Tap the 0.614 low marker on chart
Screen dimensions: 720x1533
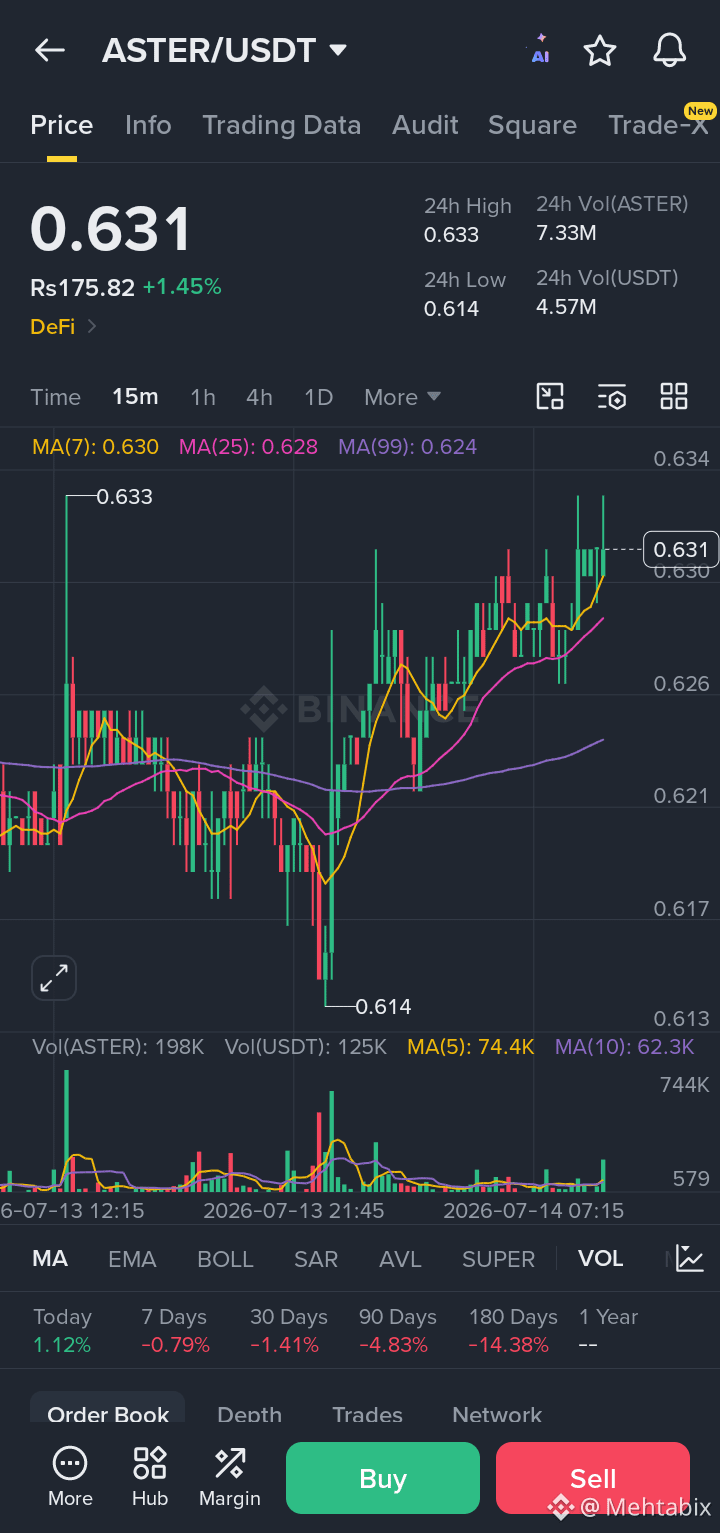click(x=383, y=1006)
